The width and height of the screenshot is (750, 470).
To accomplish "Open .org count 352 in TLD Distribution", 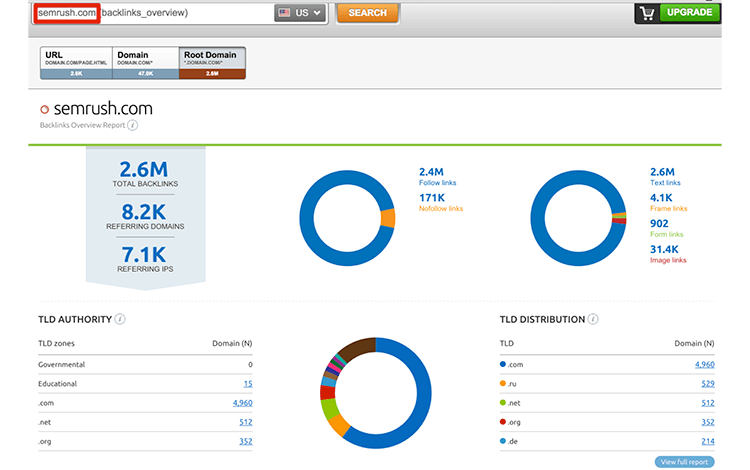I will pos(708,422).
